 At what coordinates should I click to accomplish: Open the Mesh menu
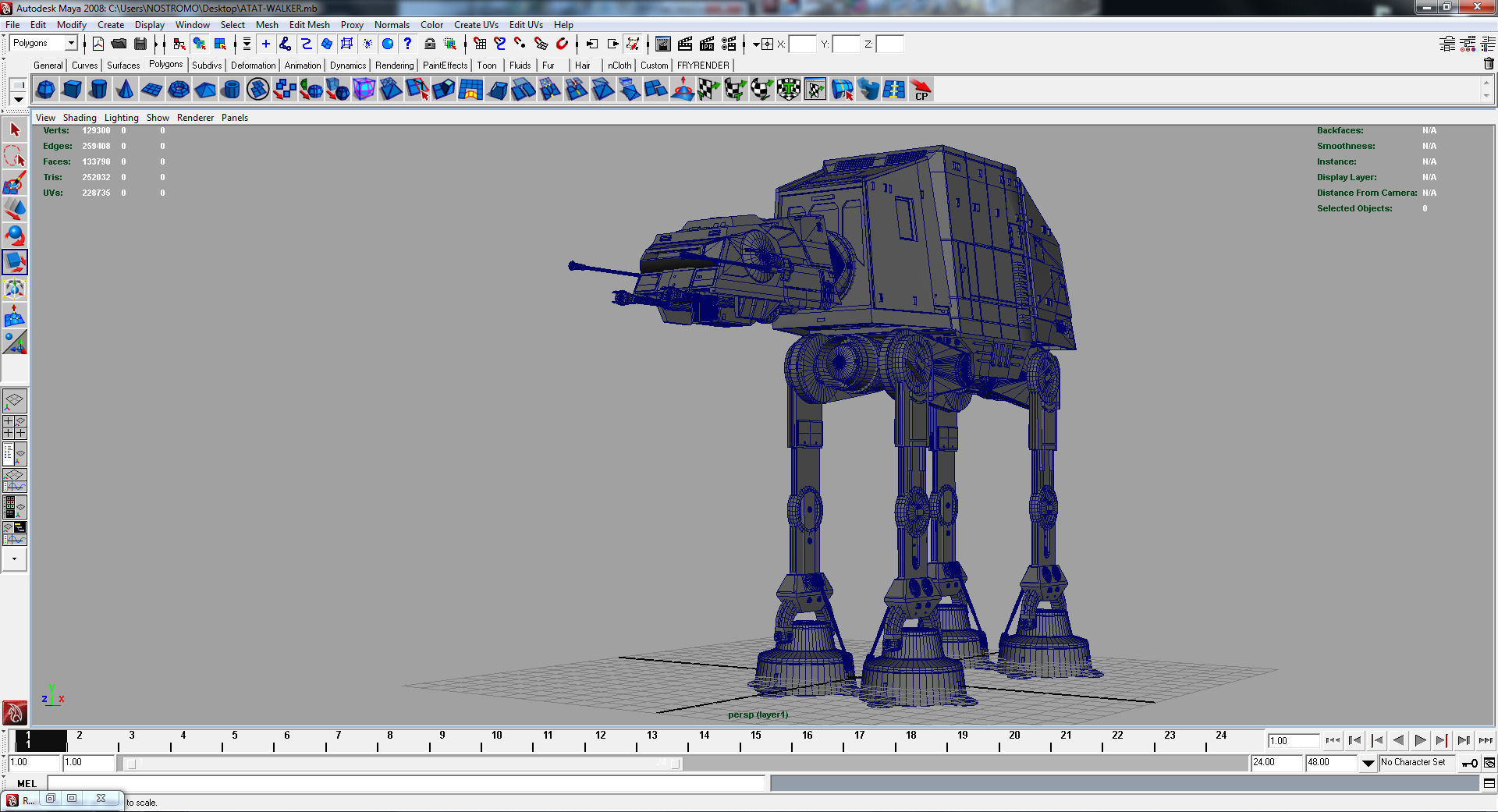[x=267, y=25]
